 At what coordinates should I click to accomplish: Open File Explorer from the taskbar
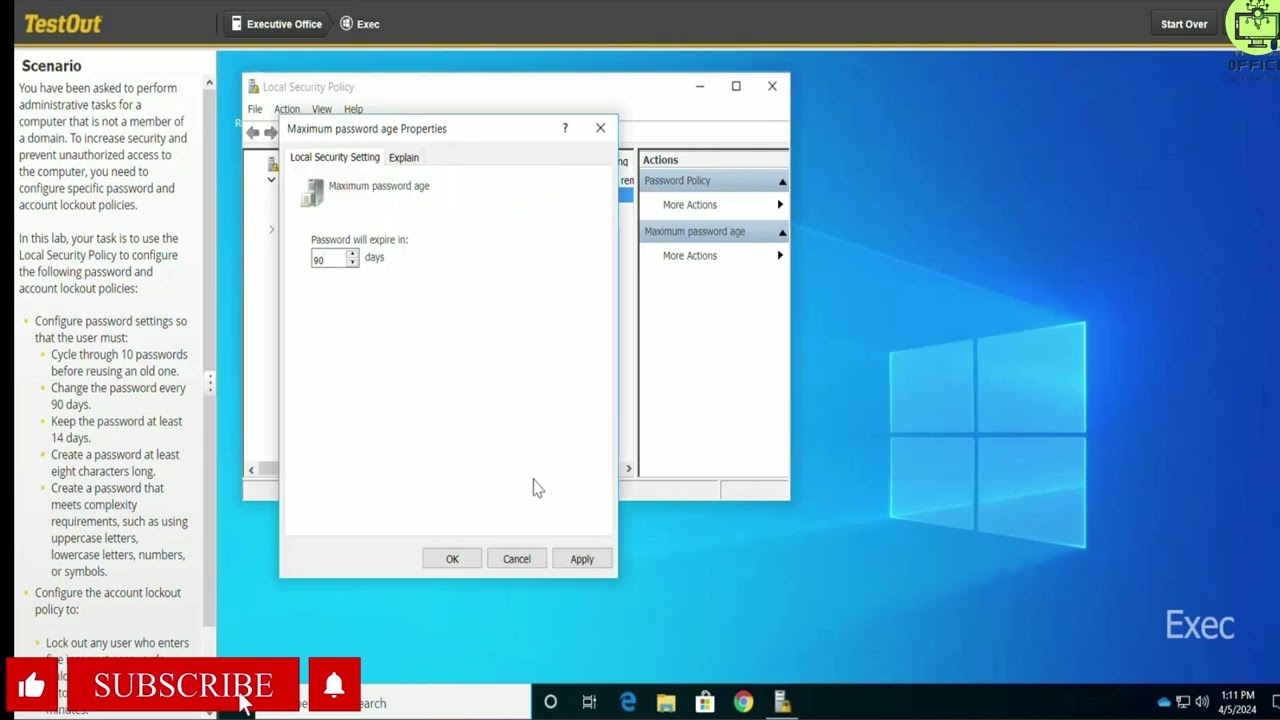coord(666,702)
